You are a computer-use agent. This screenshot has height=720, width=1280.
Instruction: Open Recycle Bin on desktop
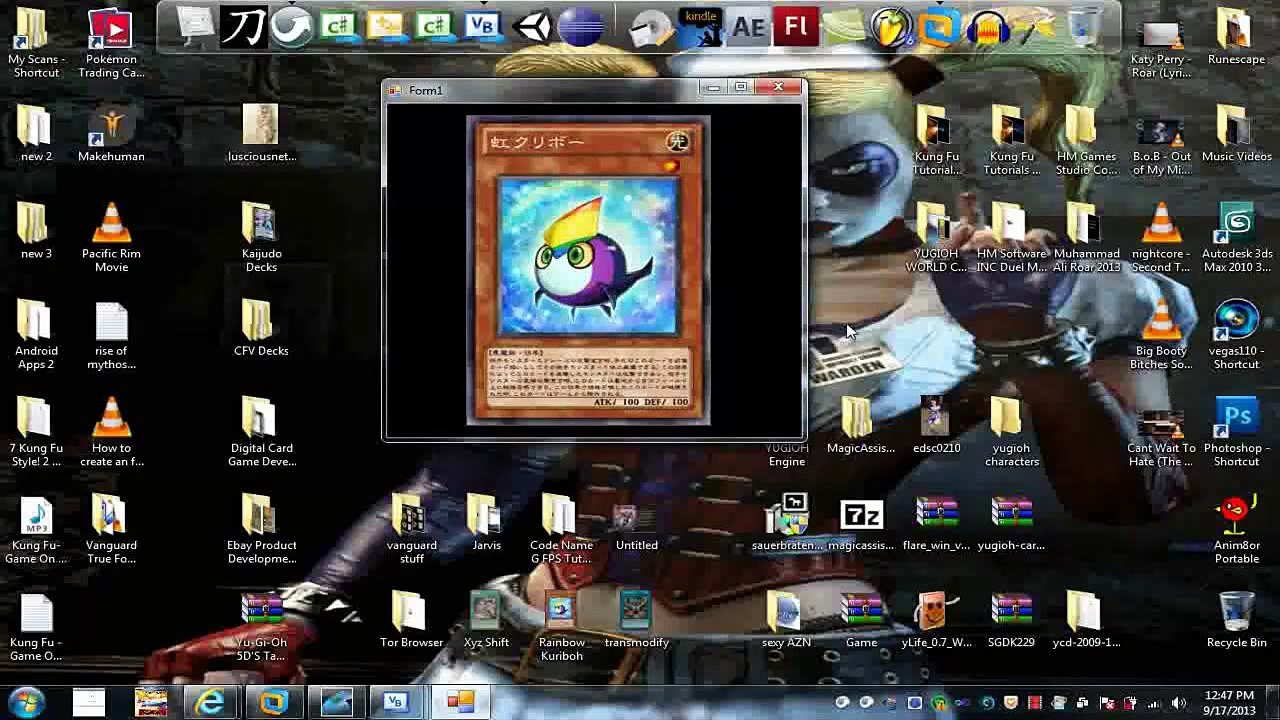(1237, 620)
